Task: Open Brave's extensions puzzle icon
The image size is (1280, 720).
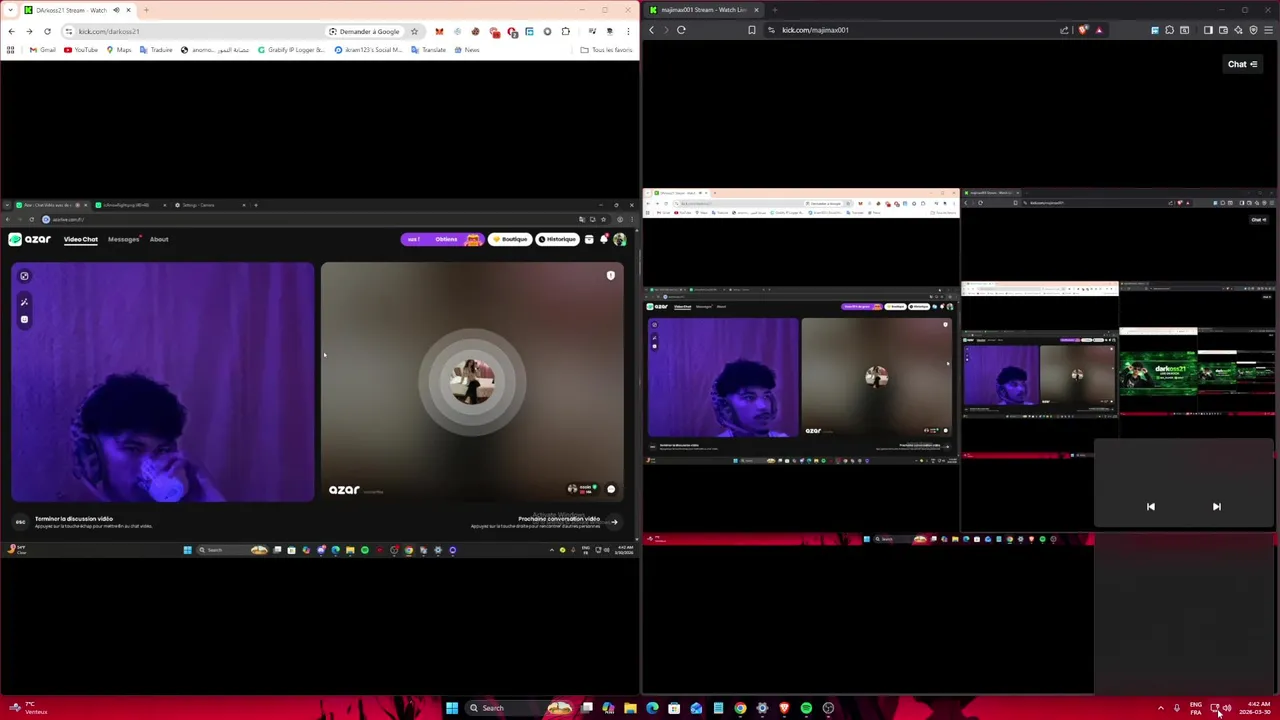Action: click(1169, 30)
